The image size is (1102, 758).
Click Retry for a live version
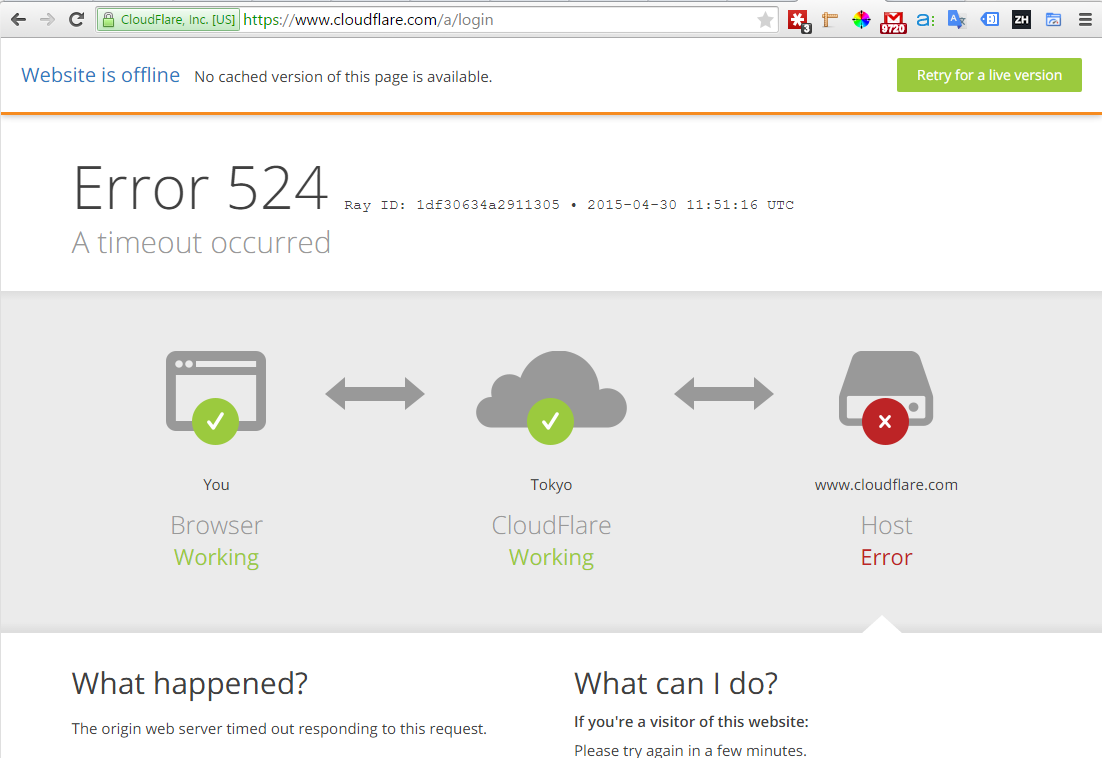pyautogui.click(x=989, y=75)
